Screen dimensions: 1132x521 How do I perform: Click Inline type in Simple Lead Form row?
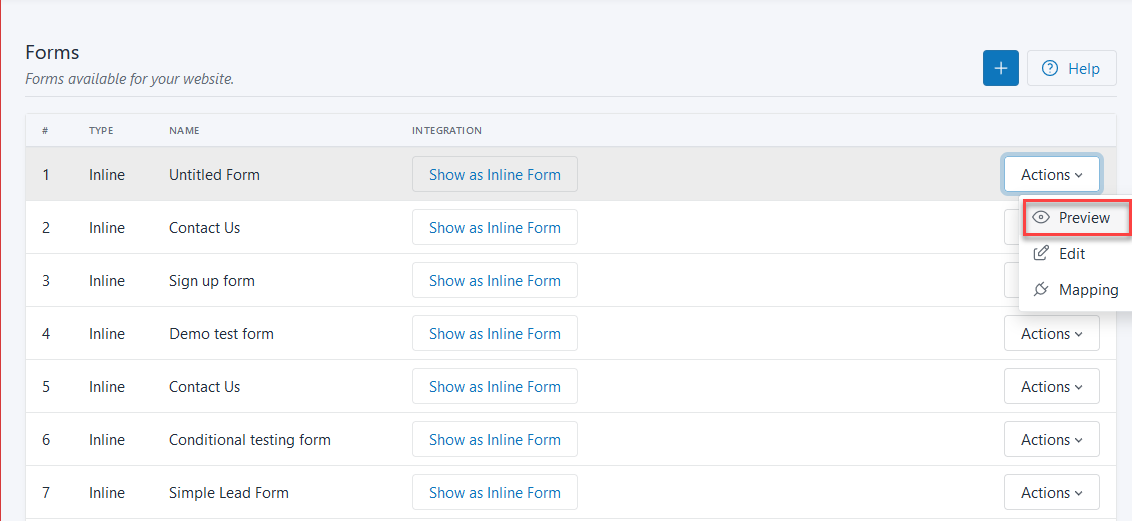point(107,493)
